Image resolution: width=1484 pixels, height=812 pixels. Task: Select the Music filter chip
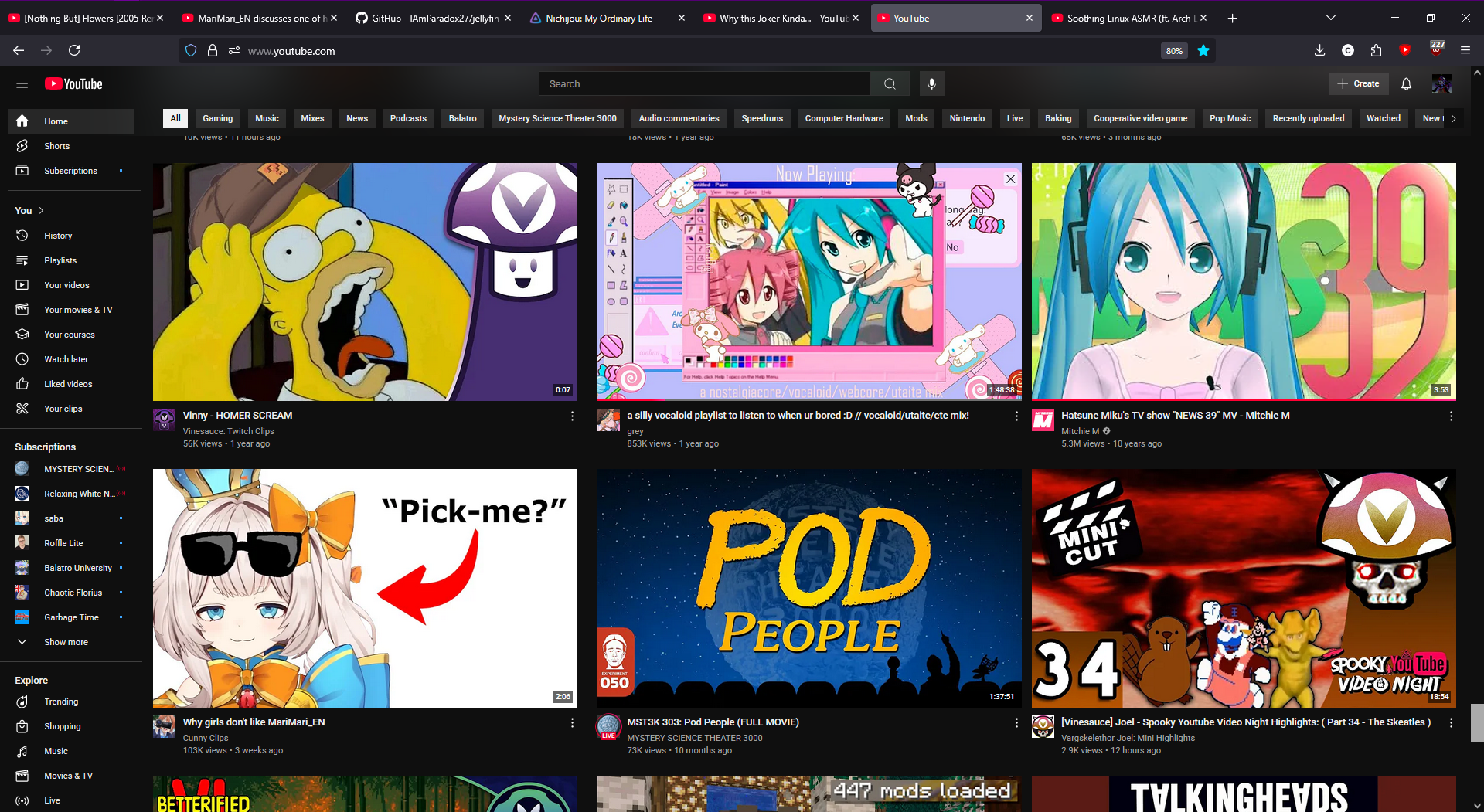coord(267,118)
